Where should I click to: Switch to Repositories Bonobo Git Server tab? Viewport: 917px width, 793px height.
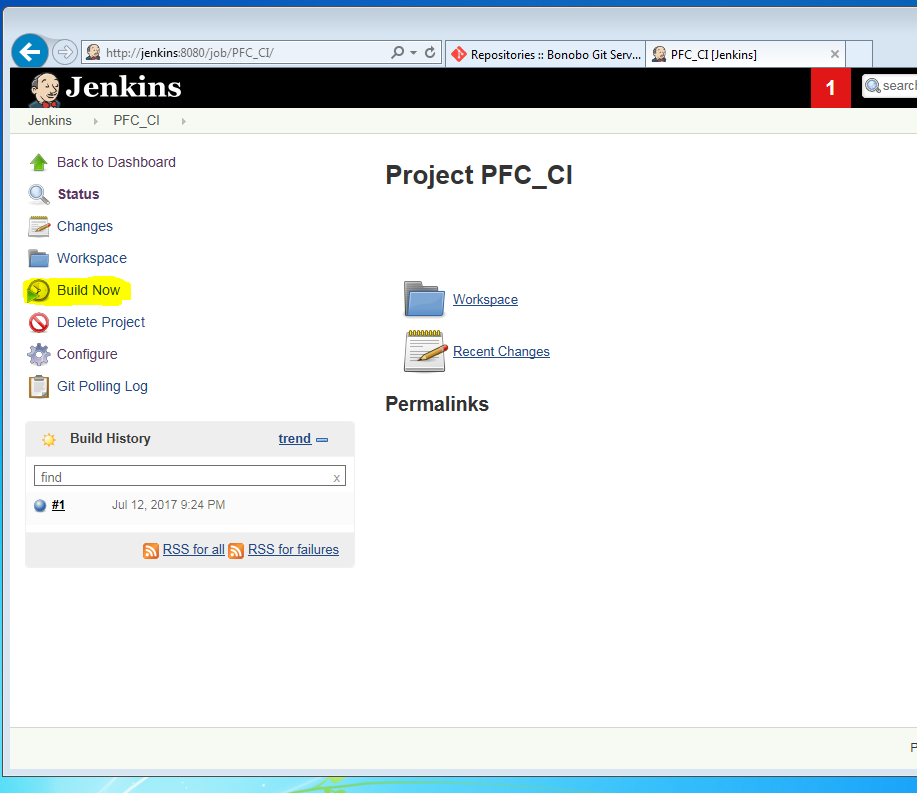tap(545, 54)
